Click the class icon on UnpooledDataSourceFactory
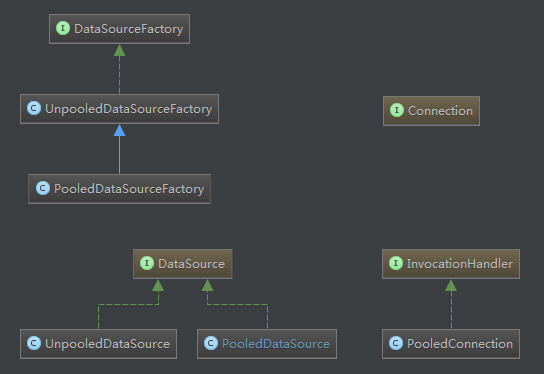544x374 pixels. tap(34, 108)
